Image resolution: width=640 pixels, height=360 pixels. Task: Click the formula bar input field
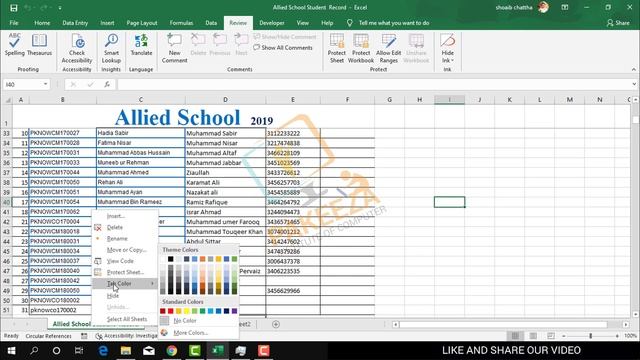tap(373, 84)
